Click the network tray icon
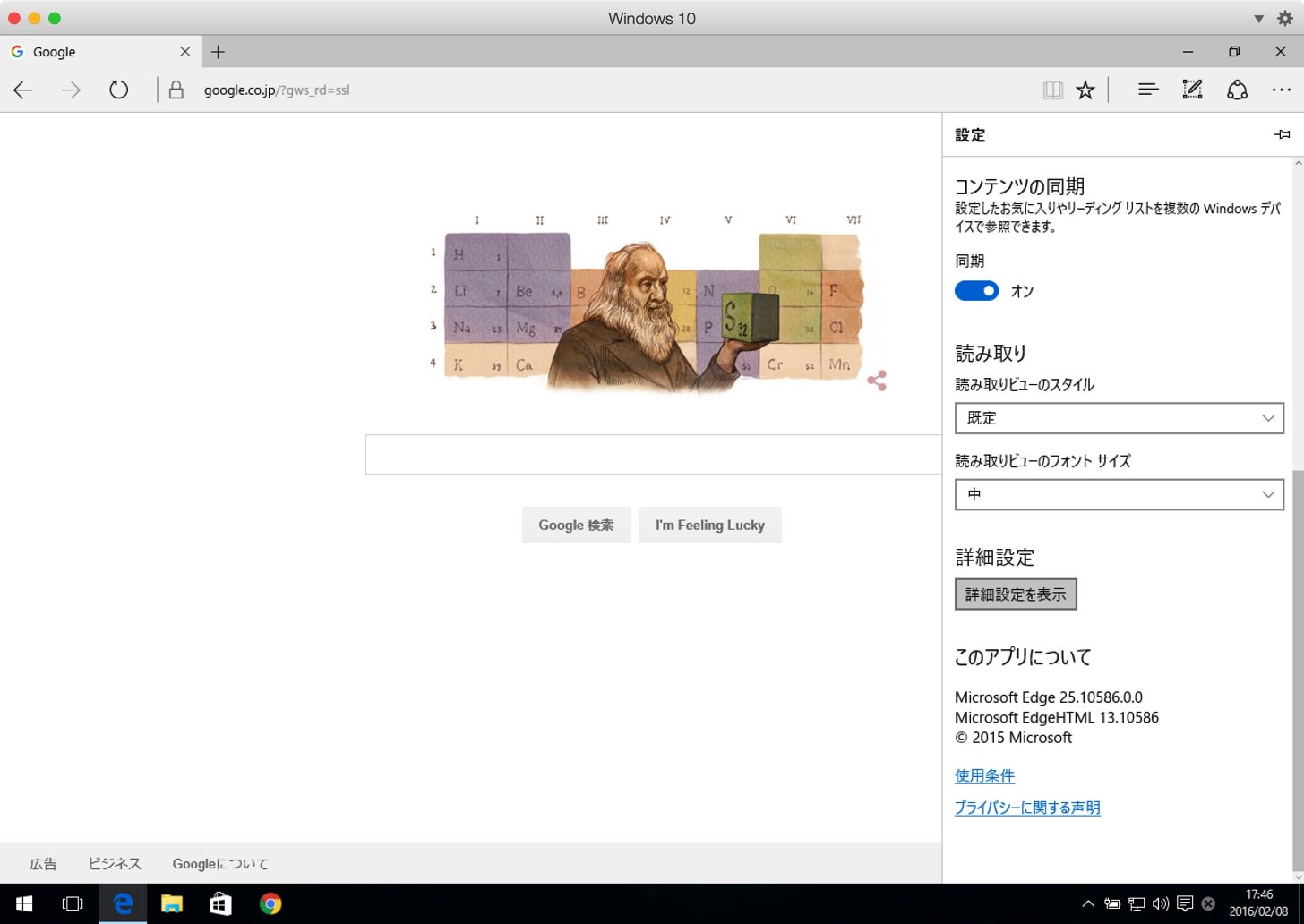This screenshot has height=924, width=1304. 1137,903
